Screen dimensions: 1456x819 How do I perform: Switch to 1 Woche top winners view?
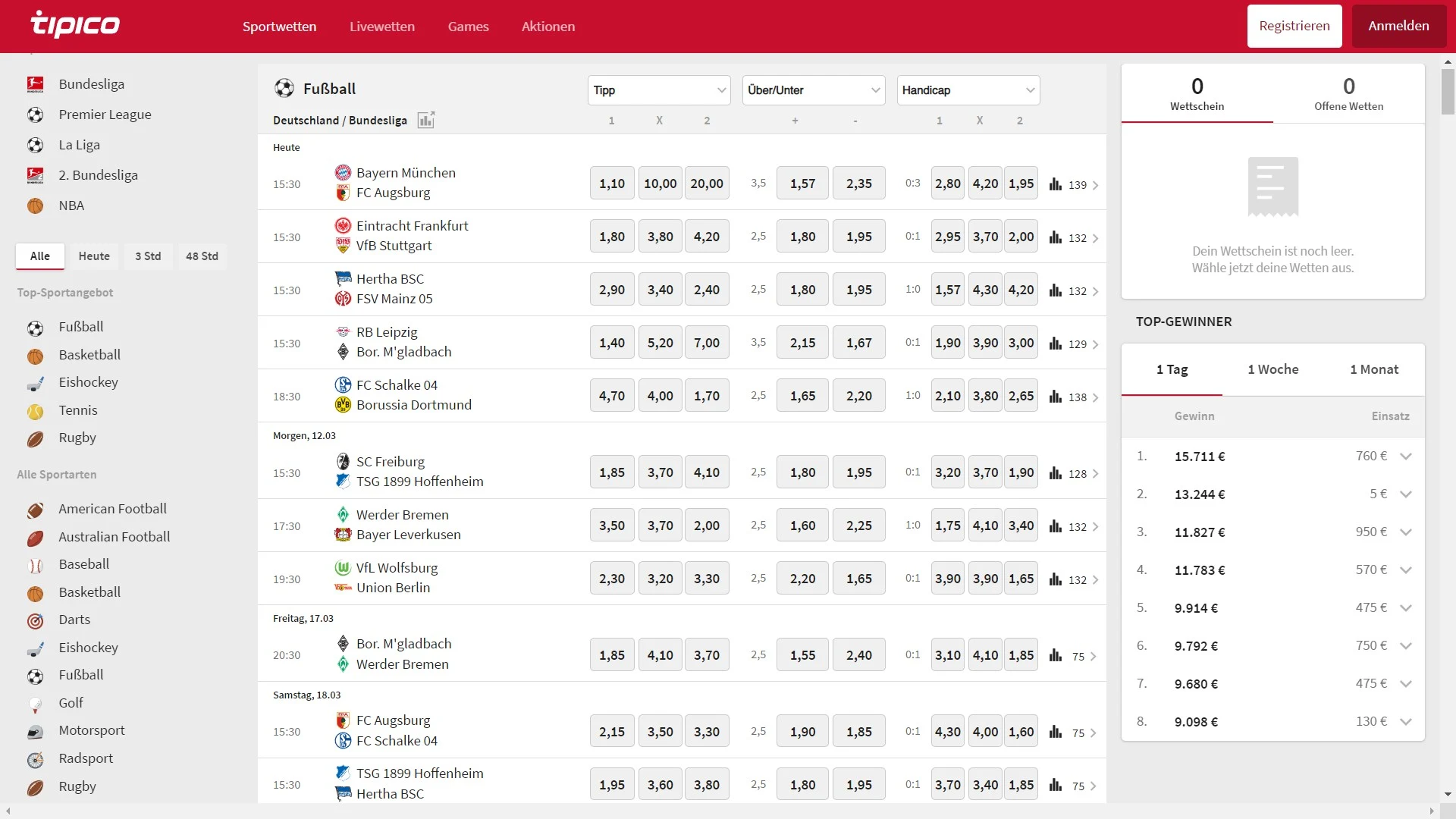click(1273, 369)
